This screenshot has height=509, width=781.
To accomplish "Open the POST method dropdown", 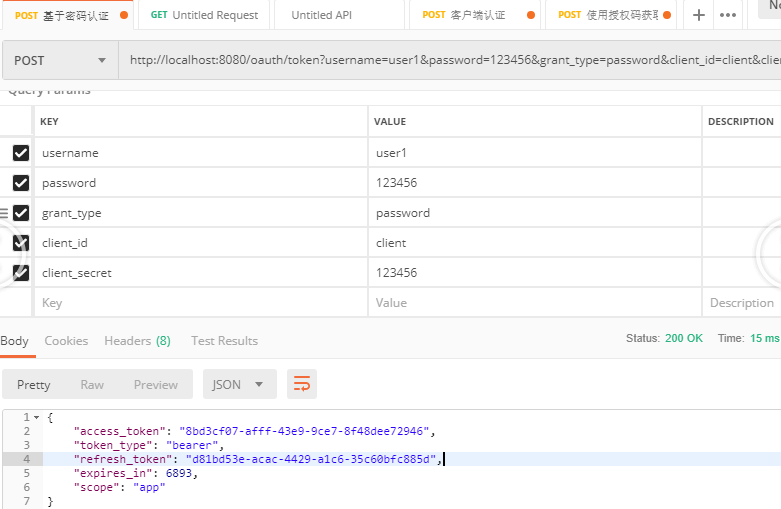I will (60, 60).
